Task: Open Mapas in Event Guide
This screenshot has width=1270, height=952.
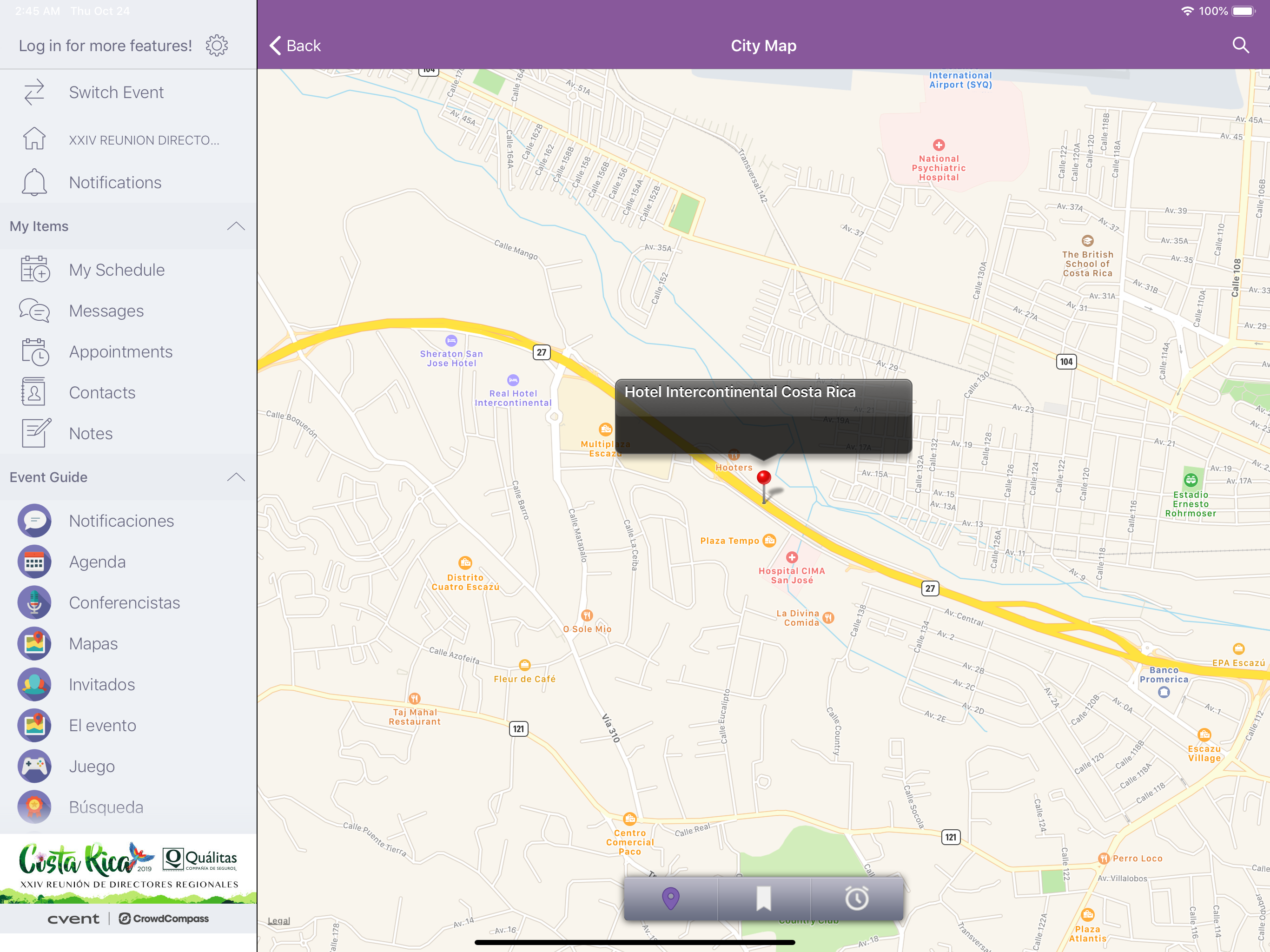Action: click(128, 644)
